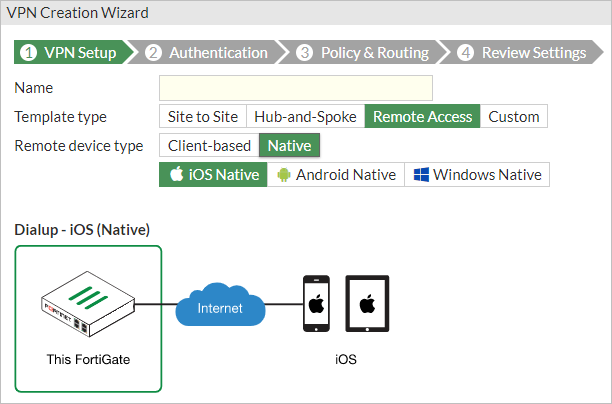612x404 pixels.
Task: Go to Authentication step
Action: [209, 52]
